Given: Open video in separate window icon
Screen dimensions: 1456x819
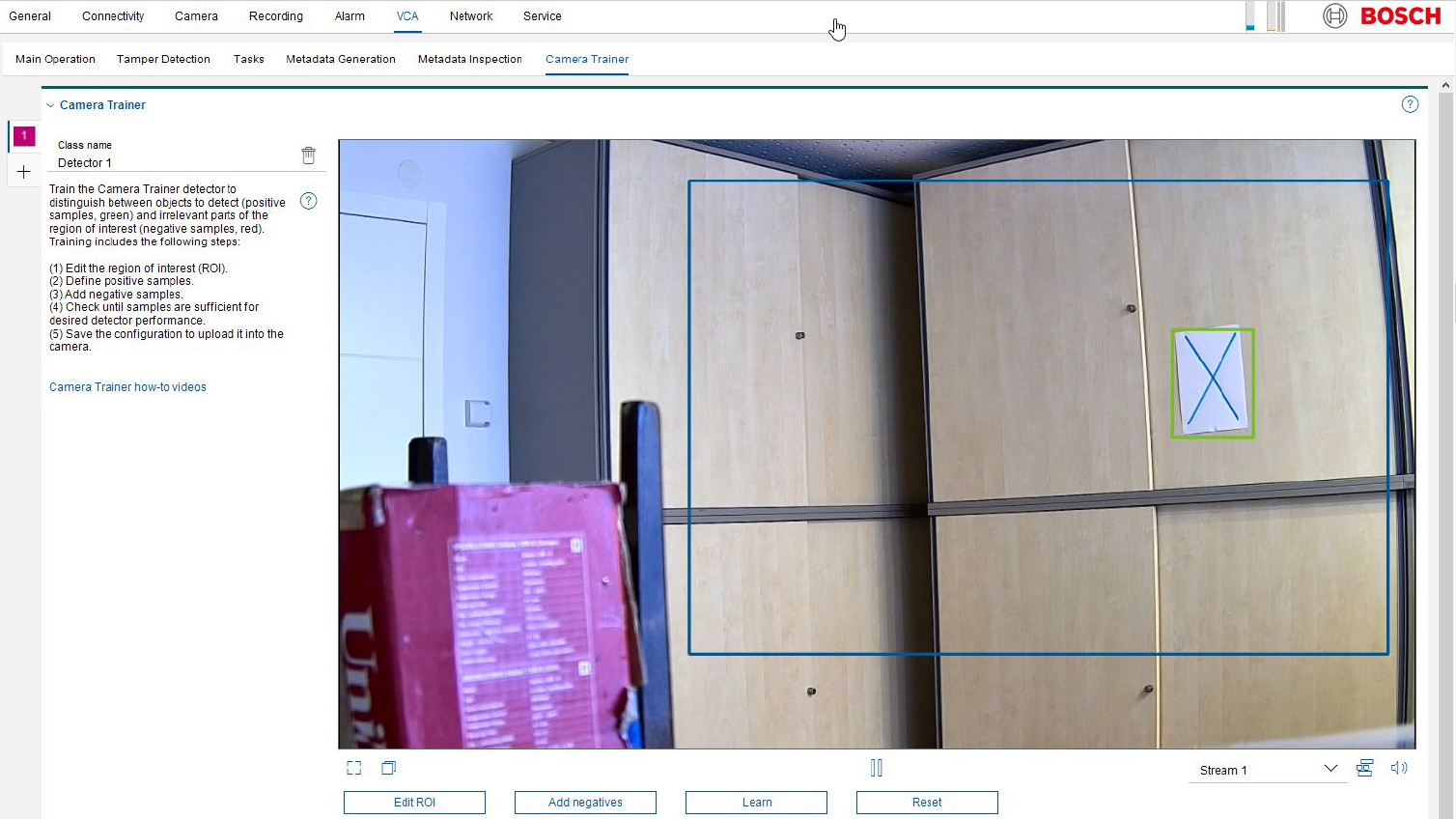Looking at the screenshot, I should (388, 768).
